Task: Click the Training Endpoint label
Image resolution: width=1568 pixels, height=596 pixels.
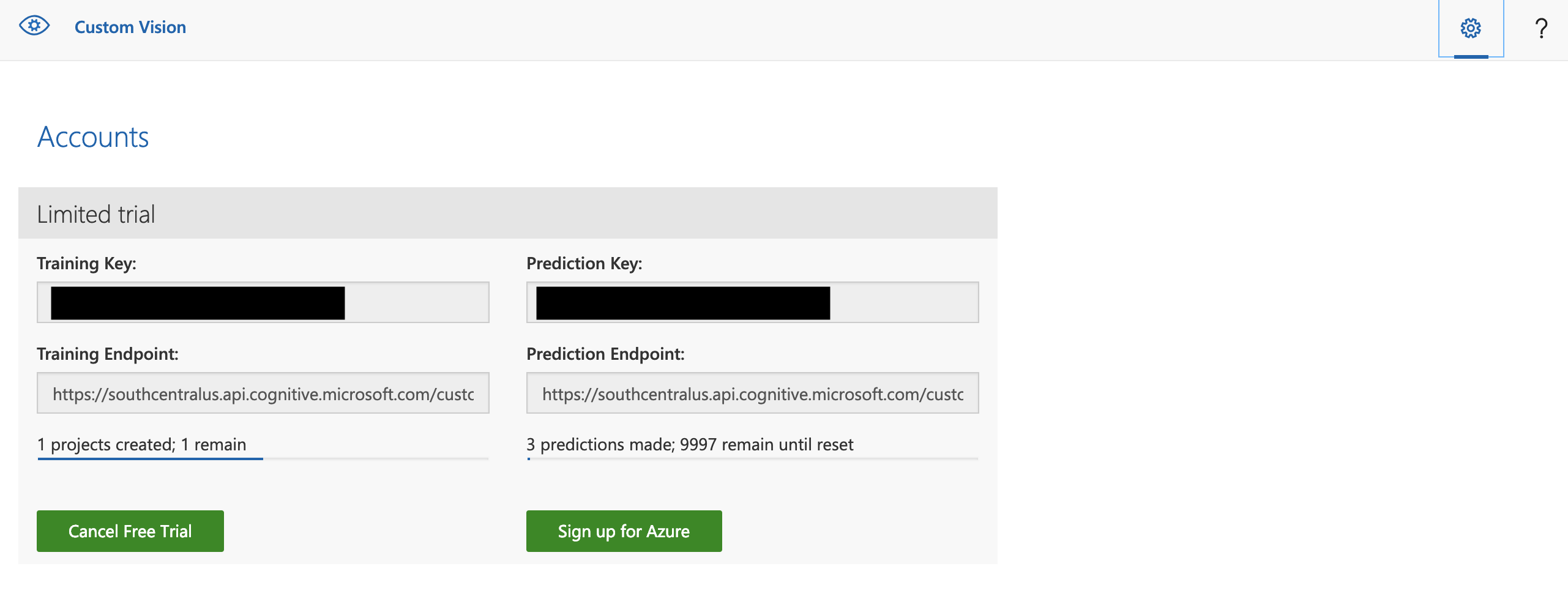Action: (x=108, y=354)
